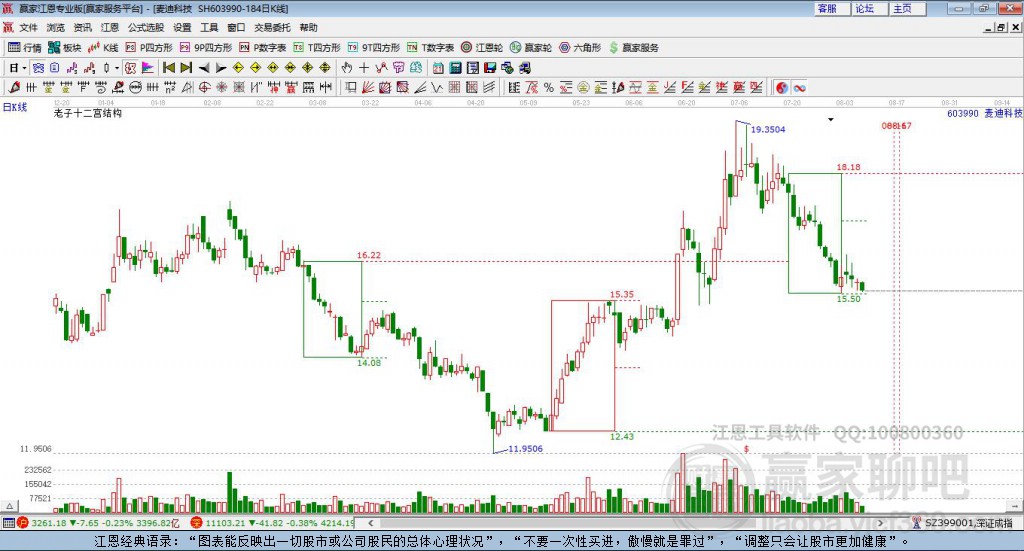The height and width of the screenshot is (551, 1024).
Task: Open the 帮助 menu
Action: (x=308, y=27)
